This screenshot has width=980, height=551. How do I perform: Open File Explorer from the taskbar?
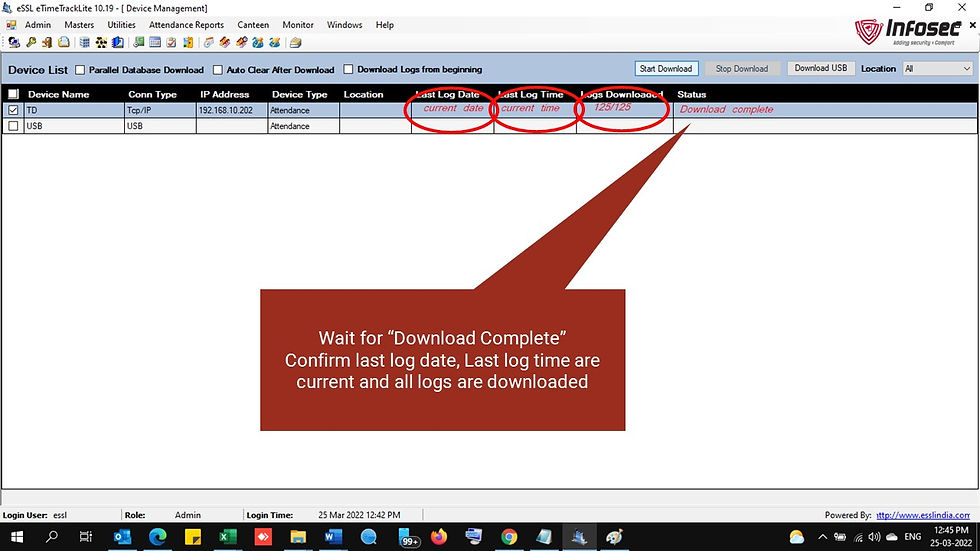tap(298, 537)
